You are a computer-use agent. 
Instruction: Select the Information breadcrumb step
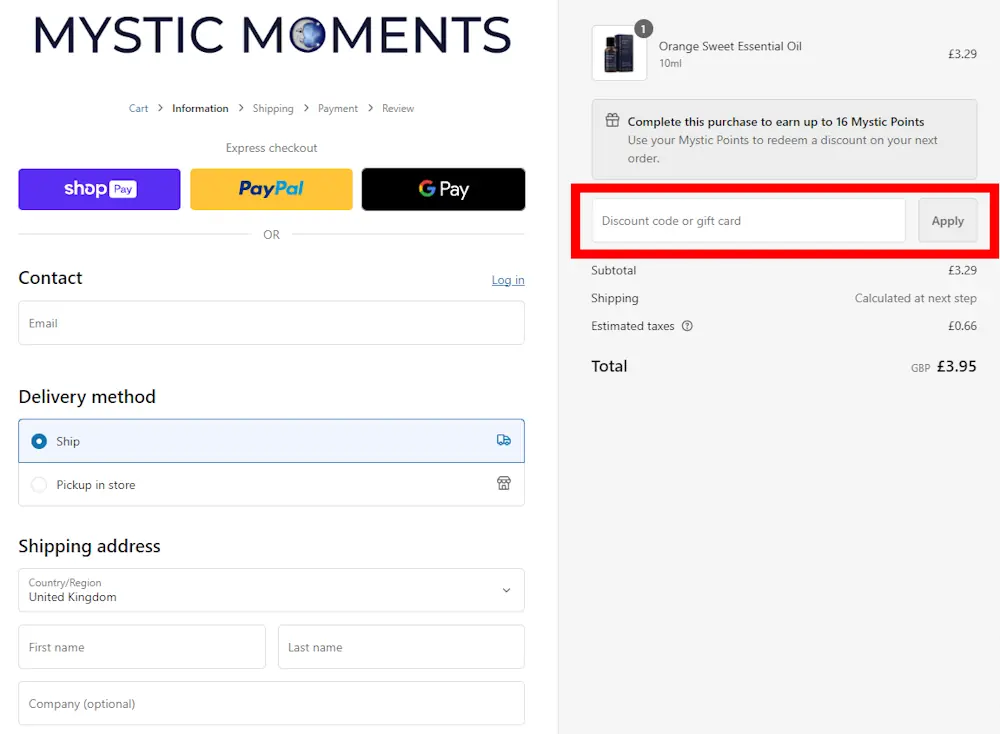(200, 108)
